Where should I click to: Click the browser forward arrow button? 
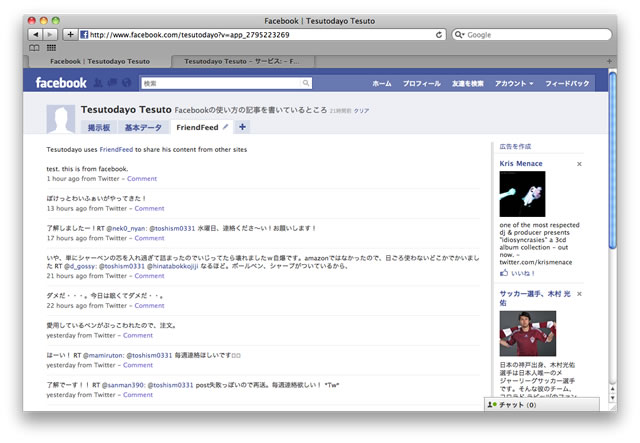click(50, 35)
